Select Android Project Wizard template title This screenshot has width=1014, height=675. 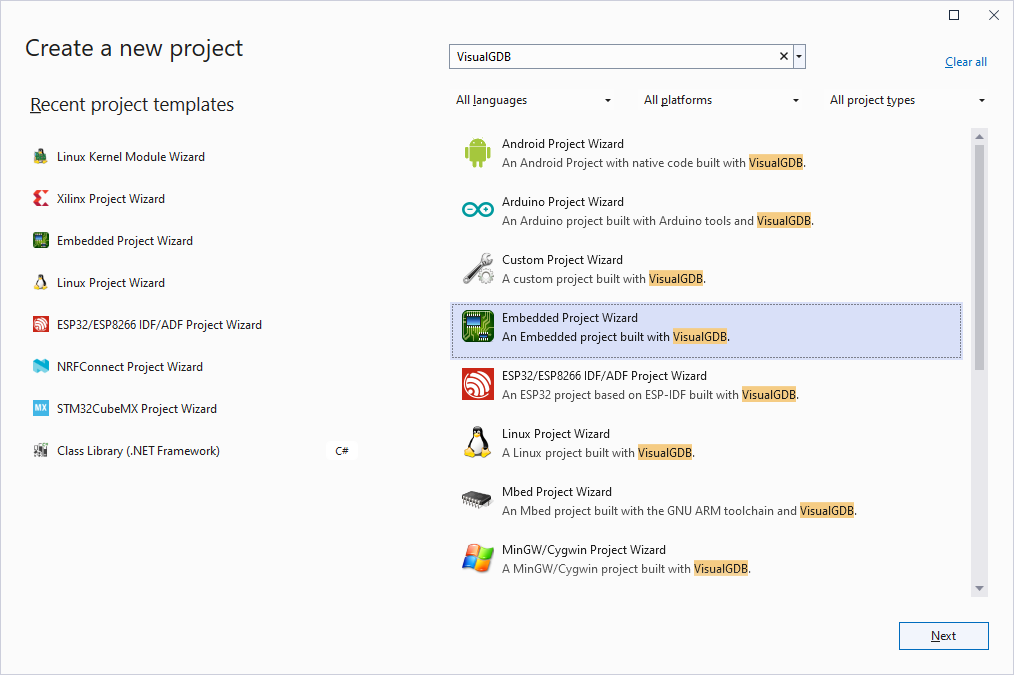tap(563, 144)
